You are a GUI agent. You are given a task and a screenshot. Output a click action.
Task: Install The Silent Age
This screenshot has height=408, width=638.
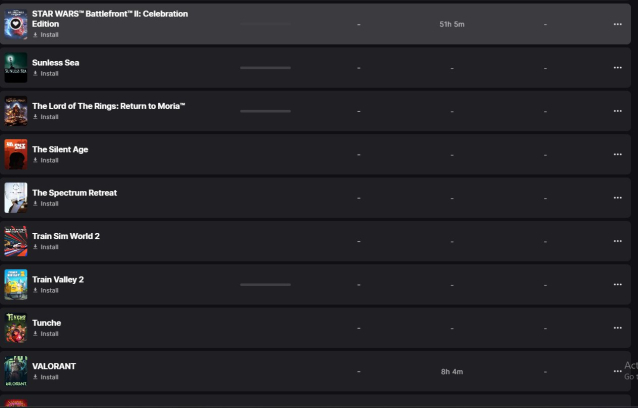(x=46, y=160)
